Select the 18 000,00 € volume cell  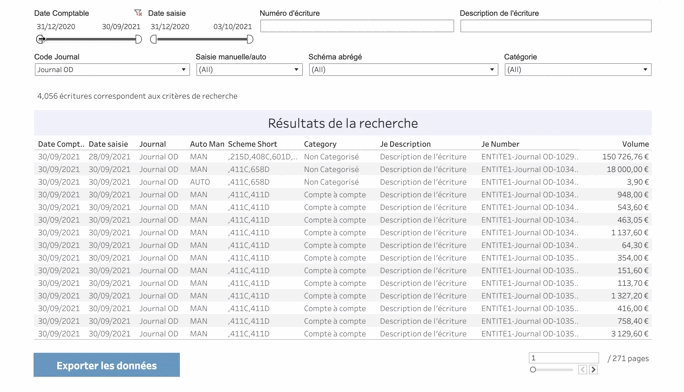(627, 169)
